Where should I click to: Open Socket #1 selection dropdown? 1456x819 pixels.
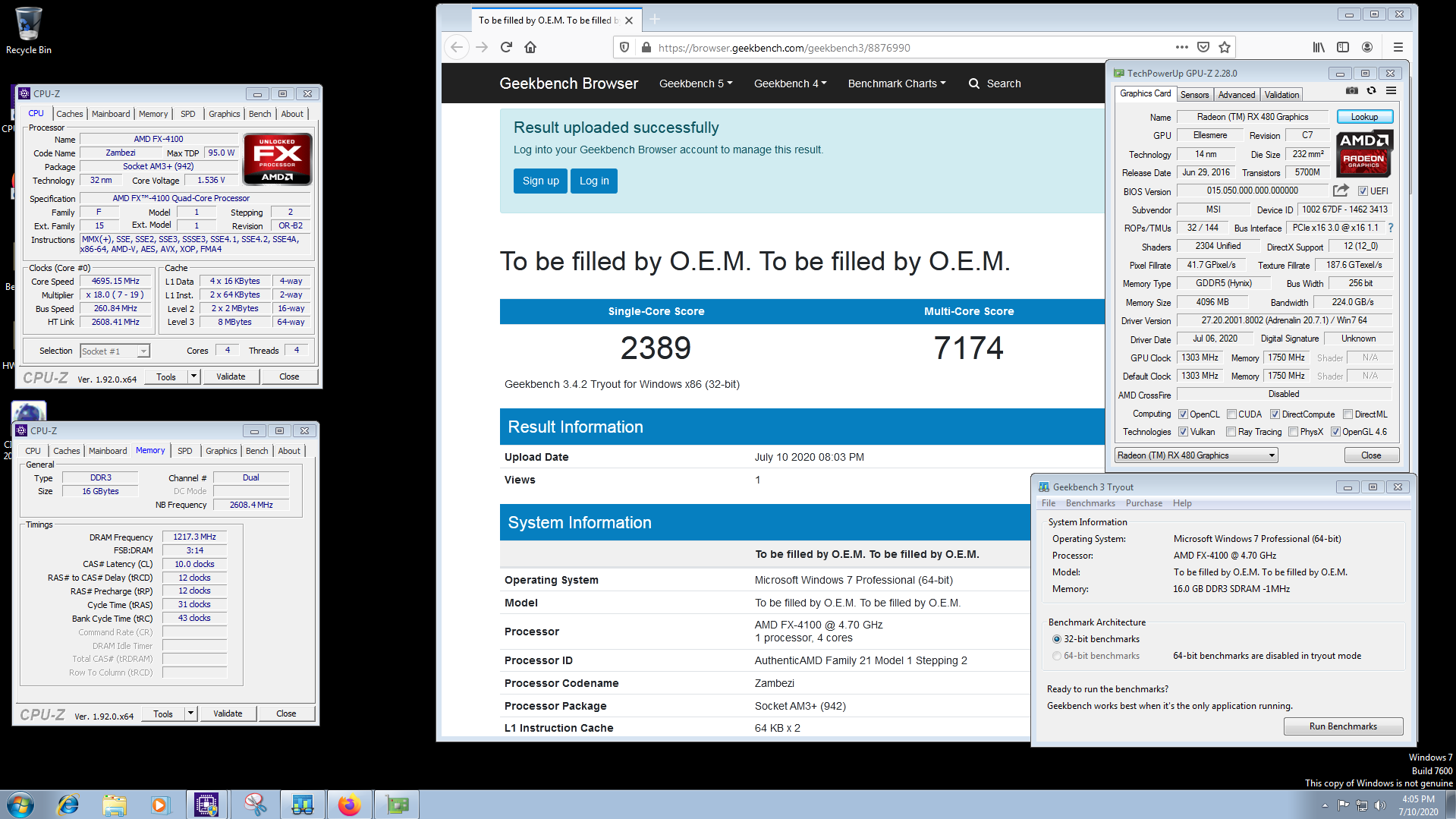115,351
